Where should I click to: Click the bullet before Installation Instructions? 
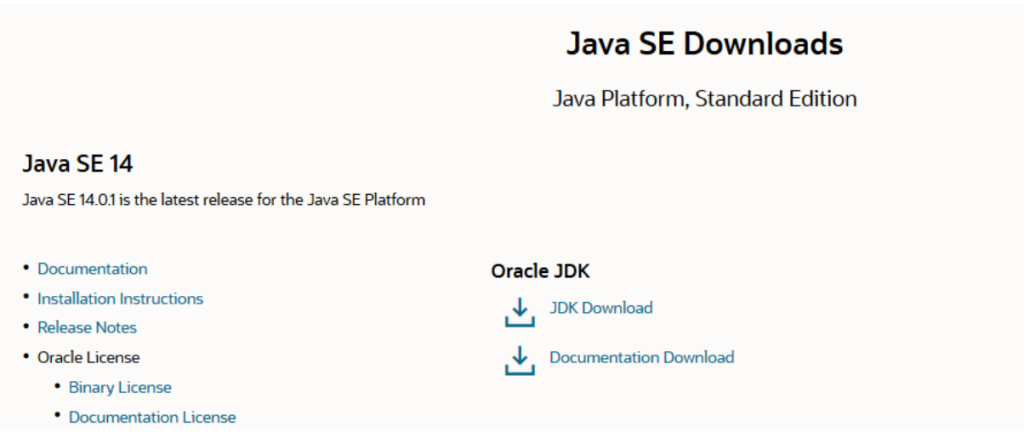[26, 299]
